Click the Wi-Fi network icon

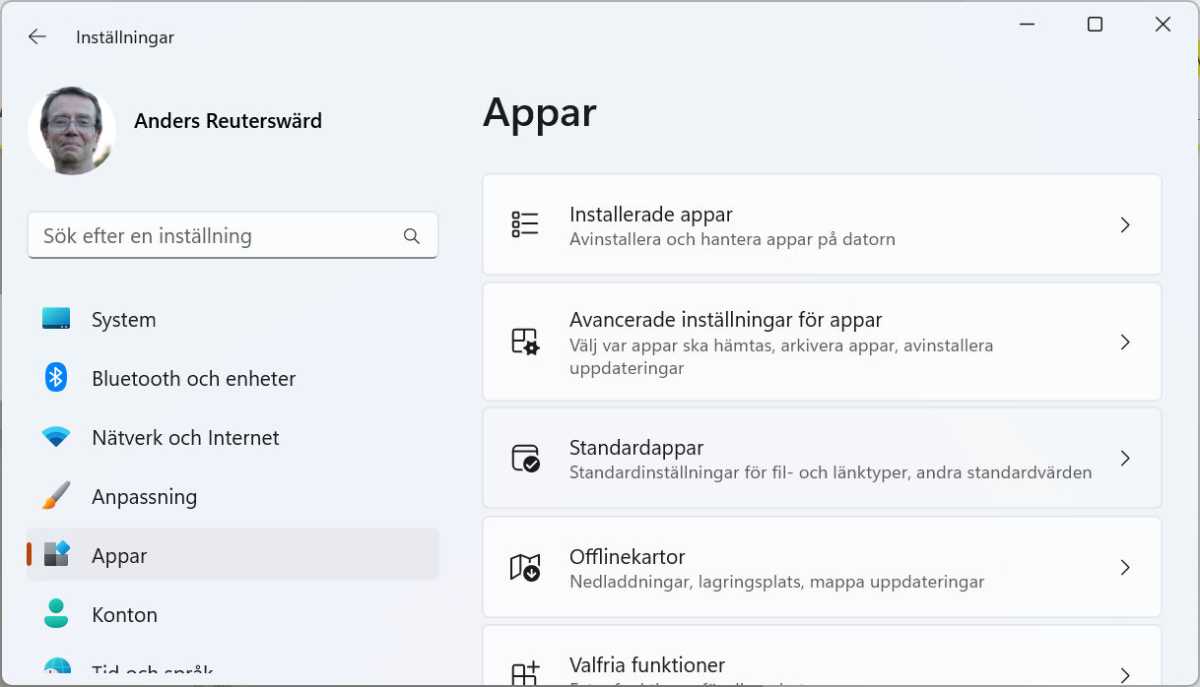point(56,437)
